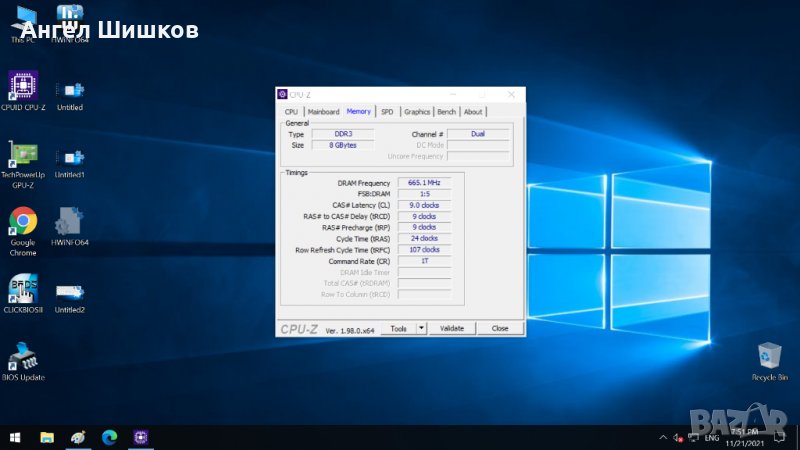Open File Explorer from the taskbar
800x450 pixels.
[47, 437]
